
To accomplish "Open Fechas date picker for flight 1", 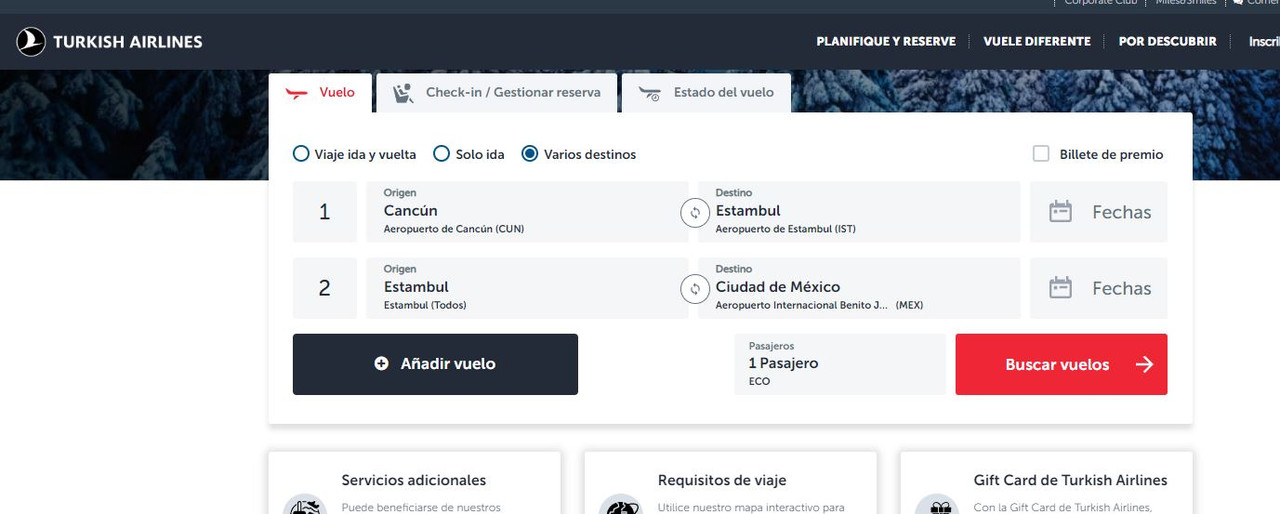I will [1098, 212].
